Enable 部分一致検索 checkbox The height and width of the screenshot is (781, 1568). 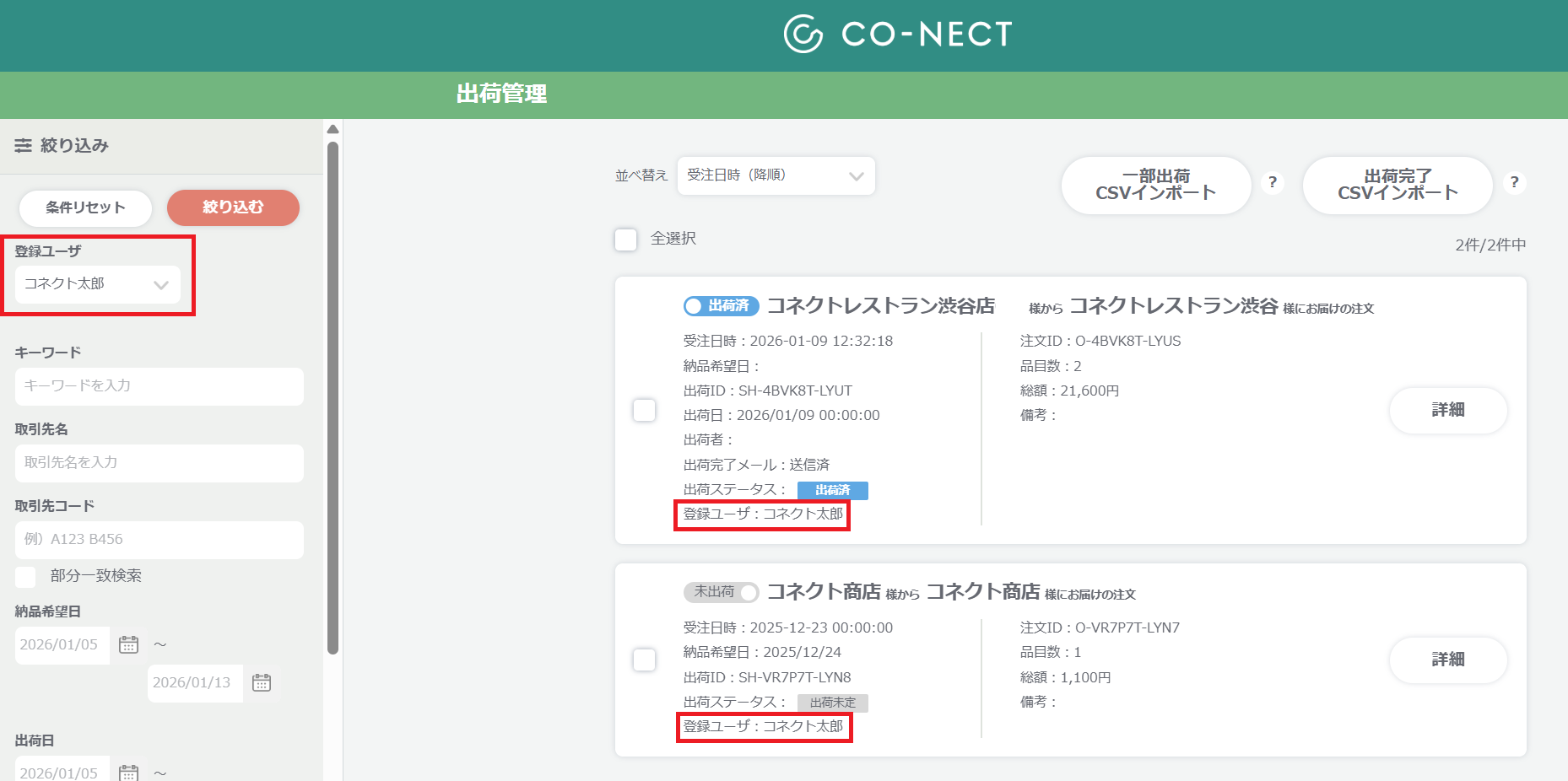point(25,577)
